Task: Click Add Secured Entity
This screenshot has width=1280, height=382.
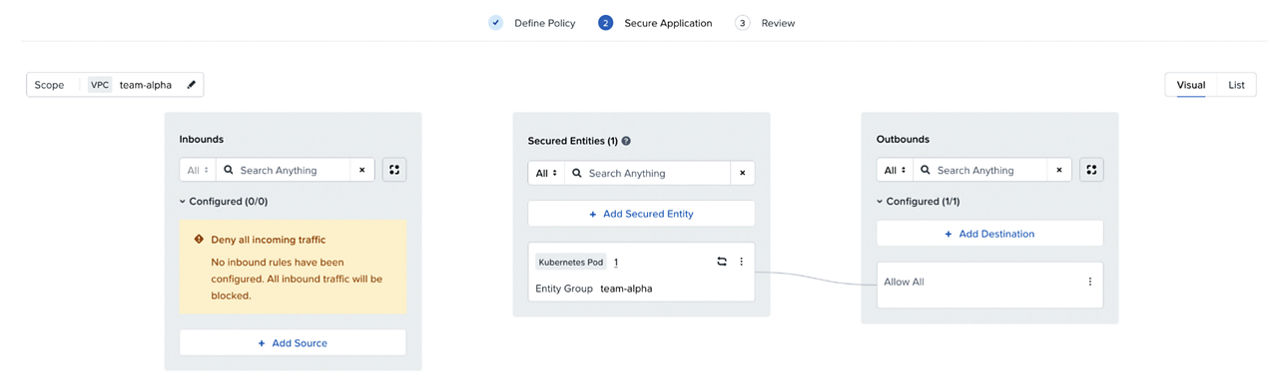Action: pyautogui.click(x=641, y=214)
